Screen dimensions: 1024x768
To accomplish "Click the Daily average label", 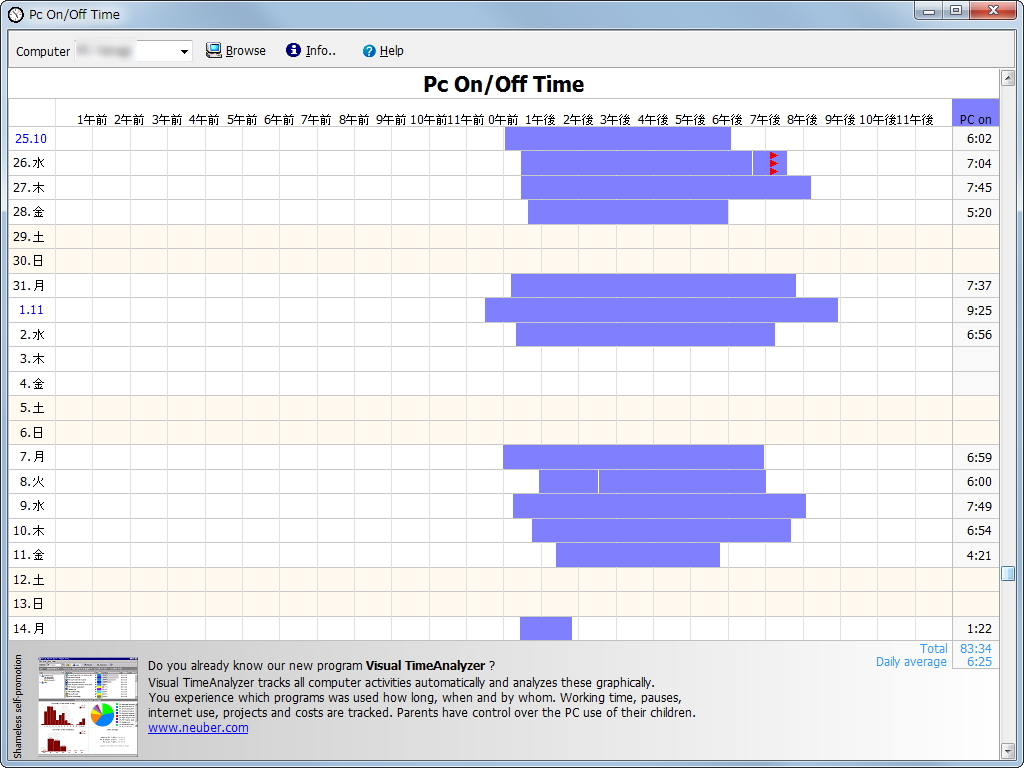I will pos(911,662).
